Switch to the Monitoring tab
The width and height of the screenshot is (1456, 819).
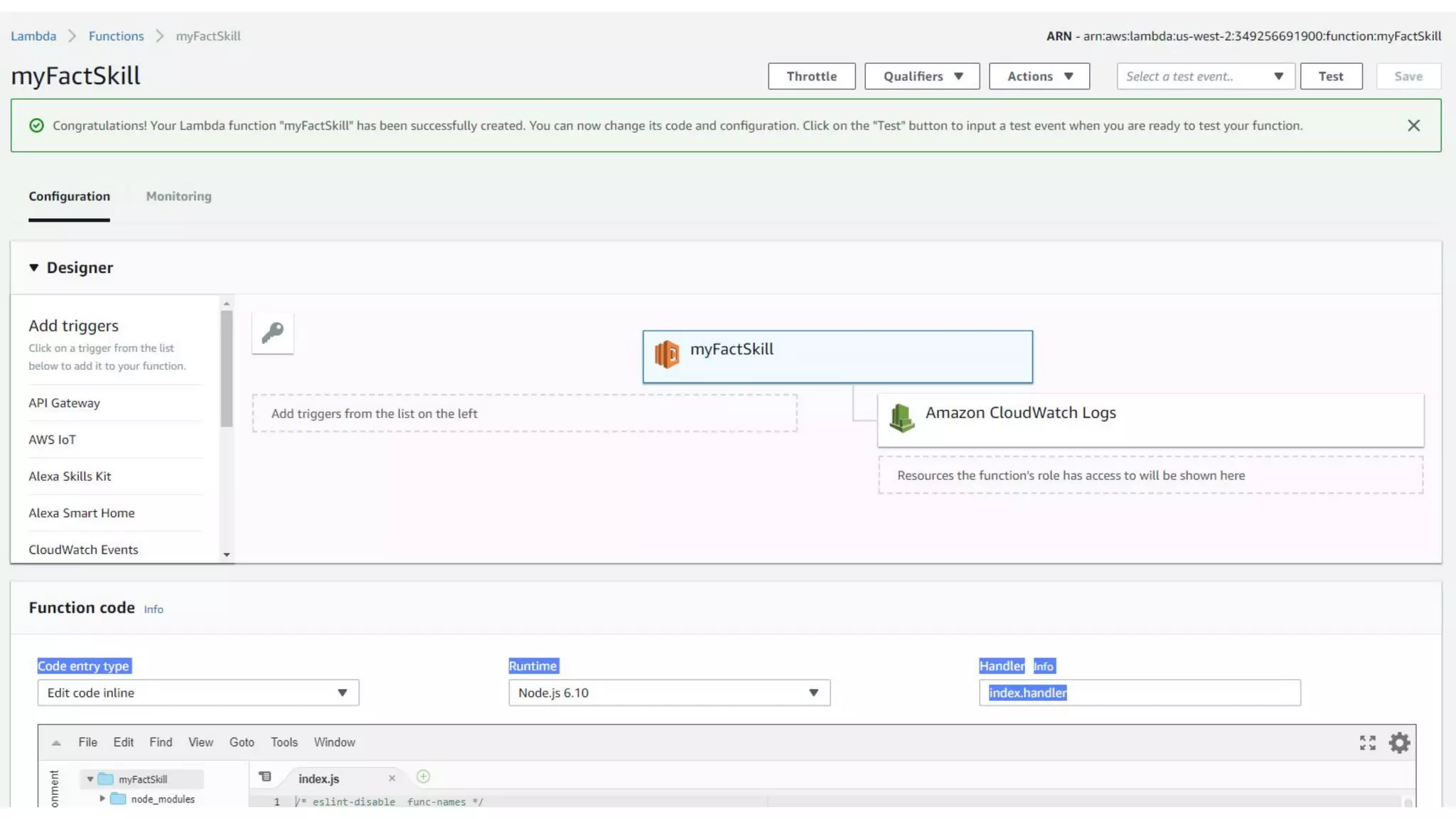tap(178, 196)
